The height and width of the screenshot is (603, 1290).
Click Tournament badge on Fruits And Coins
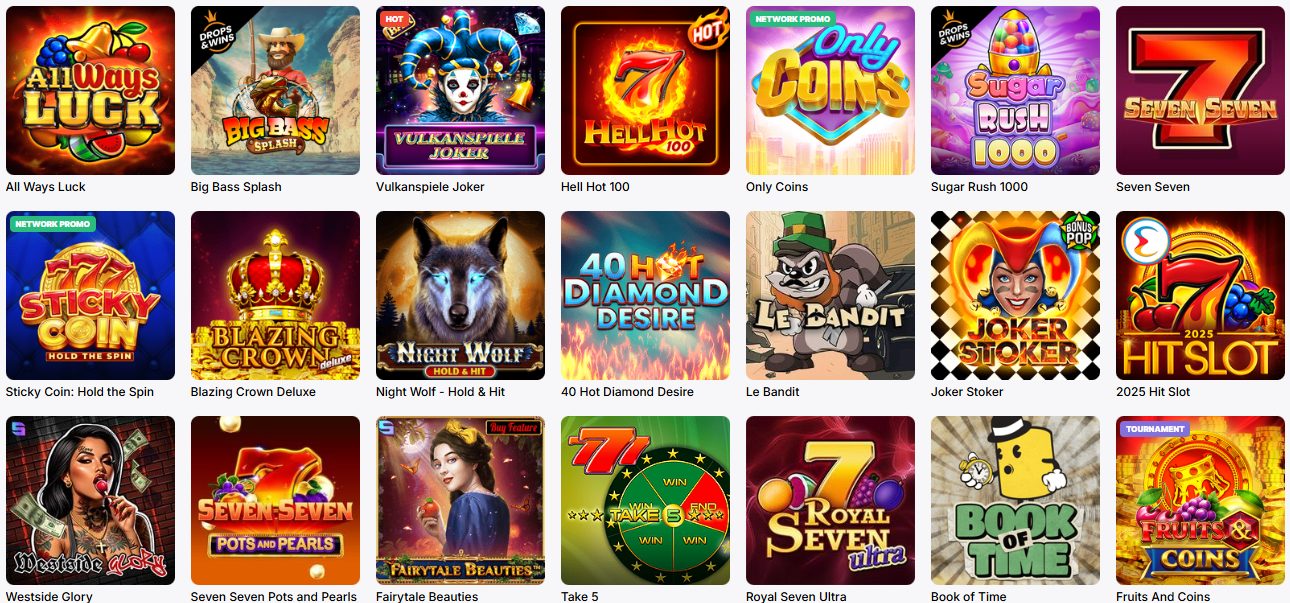(1155, 429)
